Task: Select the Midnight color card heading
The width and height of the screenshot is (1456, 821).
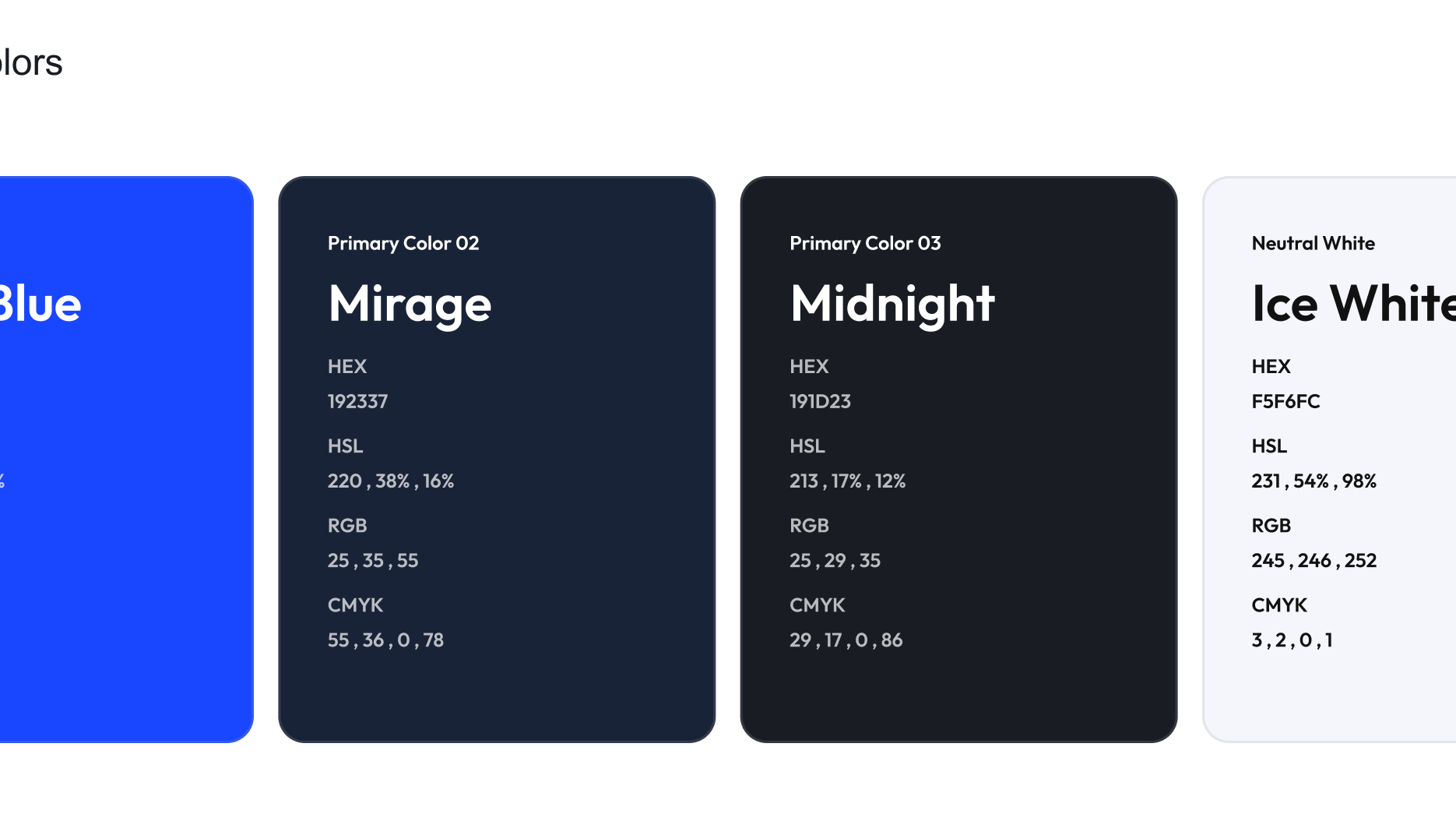Action: point(892,304)
